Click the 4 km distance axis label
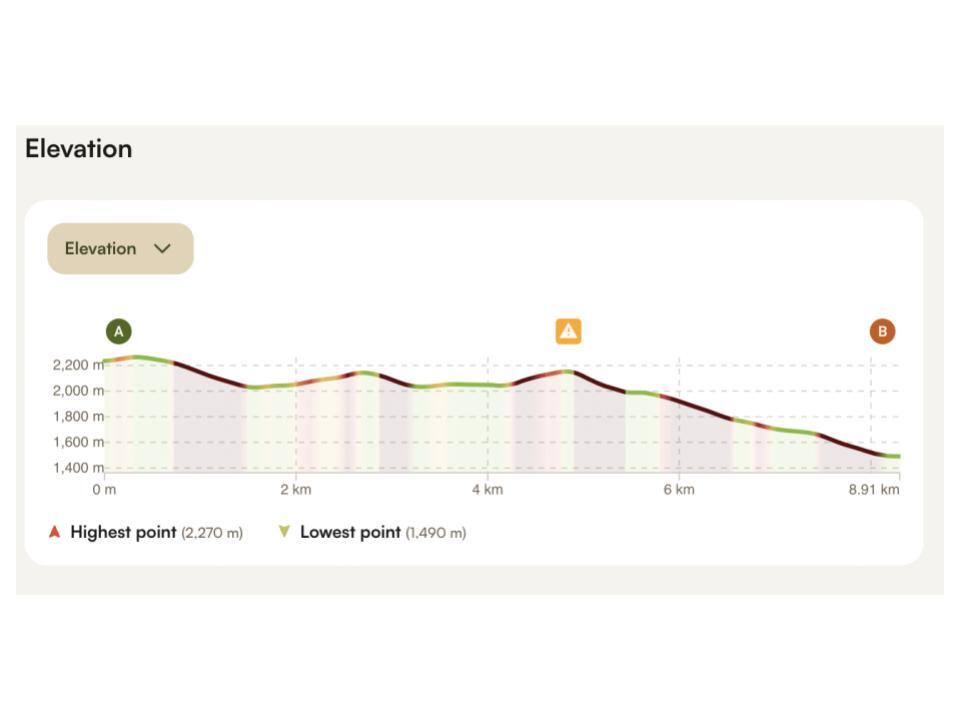The image size is (960, 720). point(487,490)
